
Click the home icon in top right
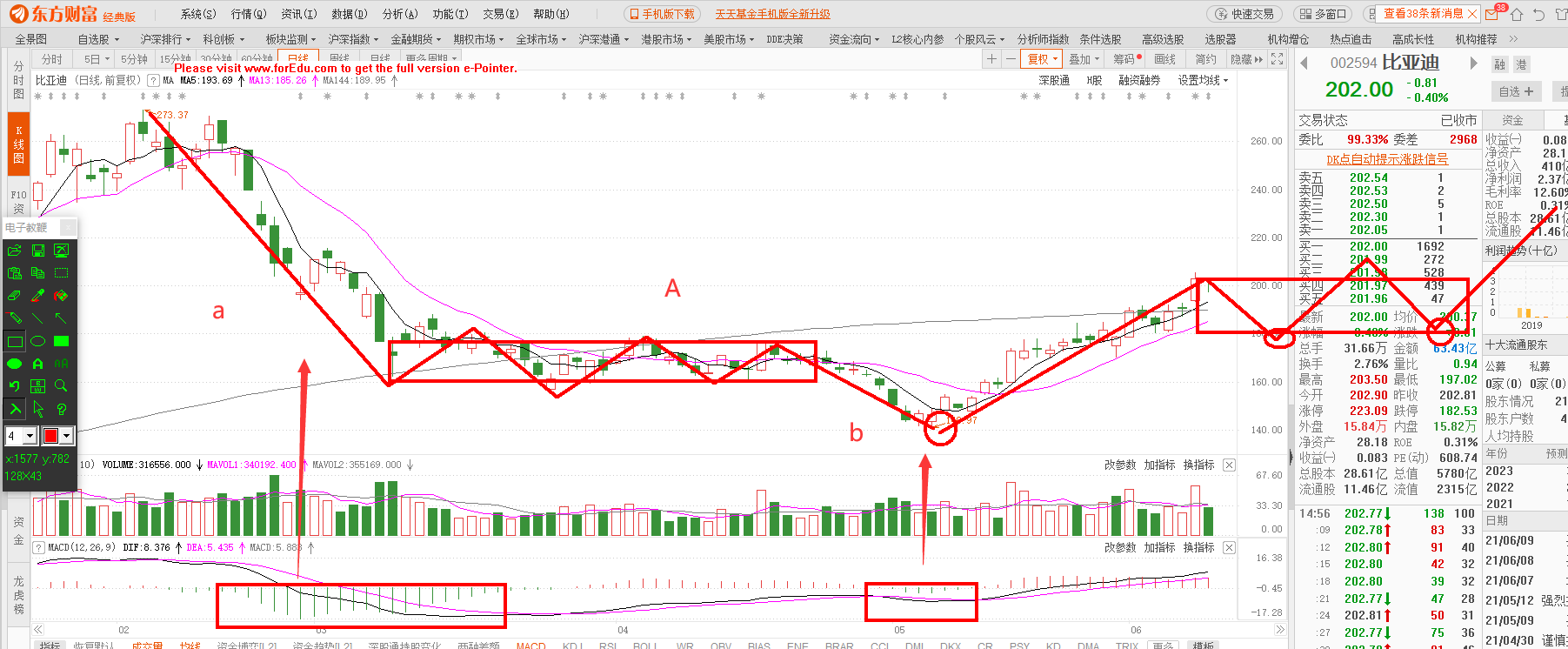(1517, 15)
